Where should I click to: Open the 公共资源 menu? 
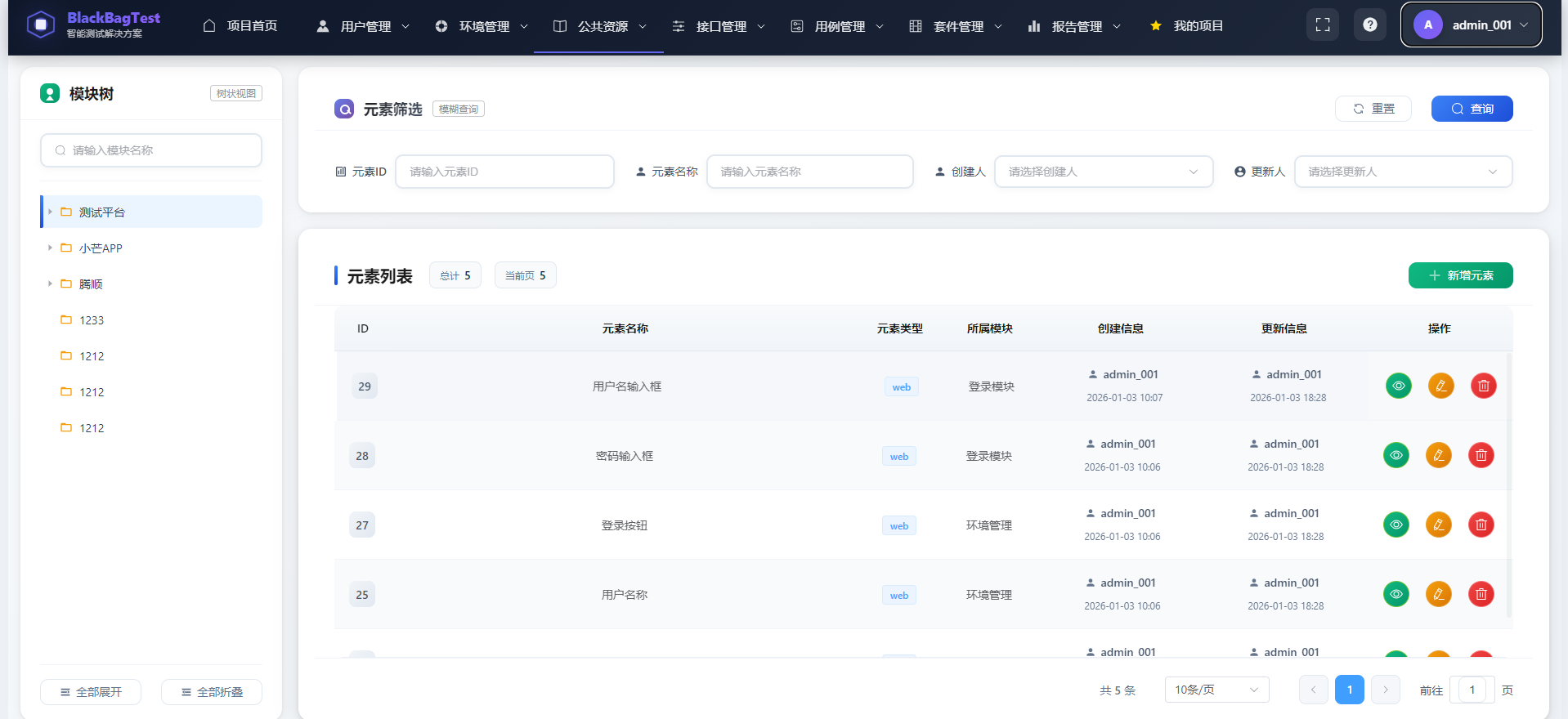(600, 26)
